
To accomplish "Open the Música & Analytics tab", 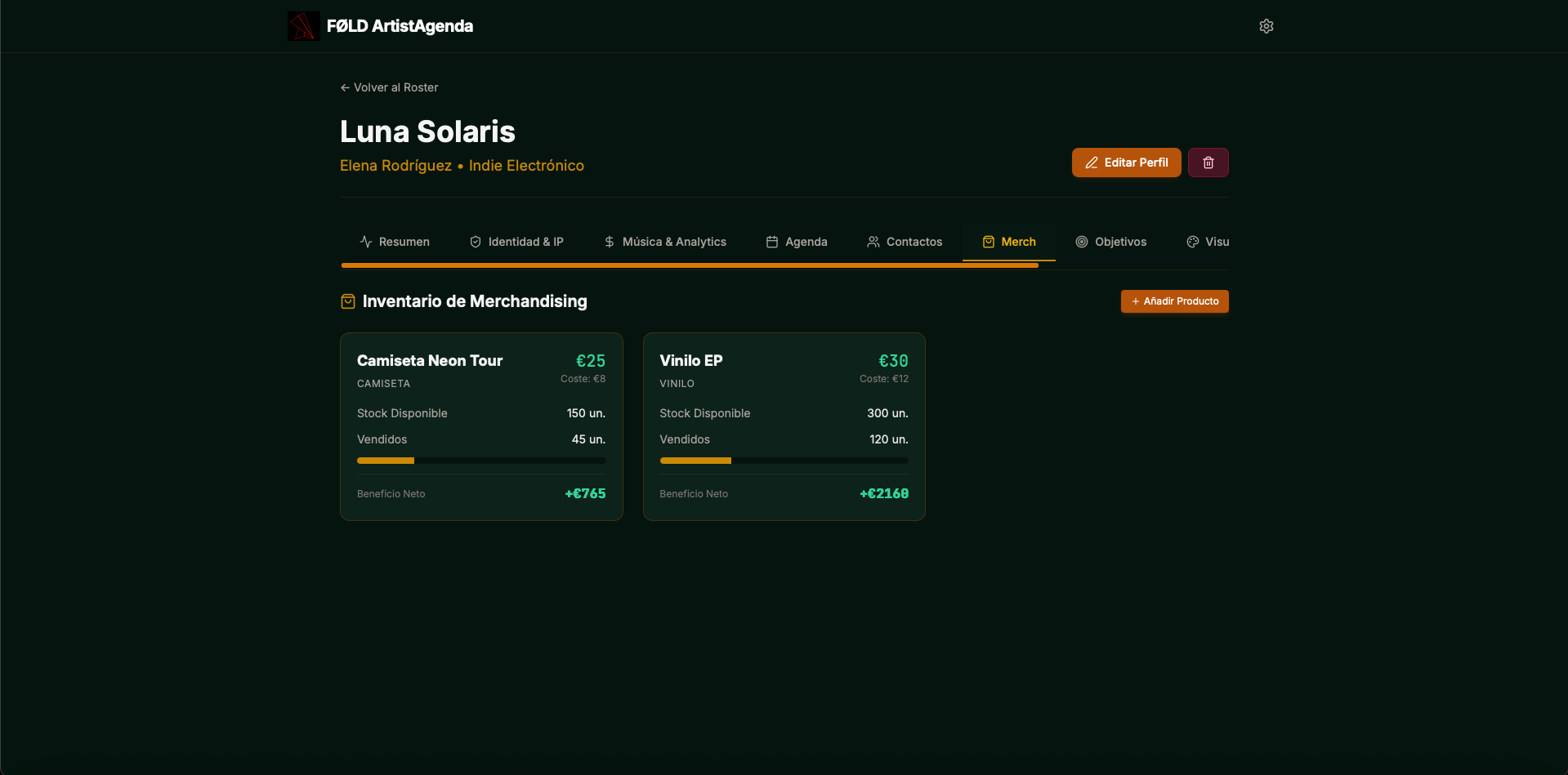I will tap(665, 242).
